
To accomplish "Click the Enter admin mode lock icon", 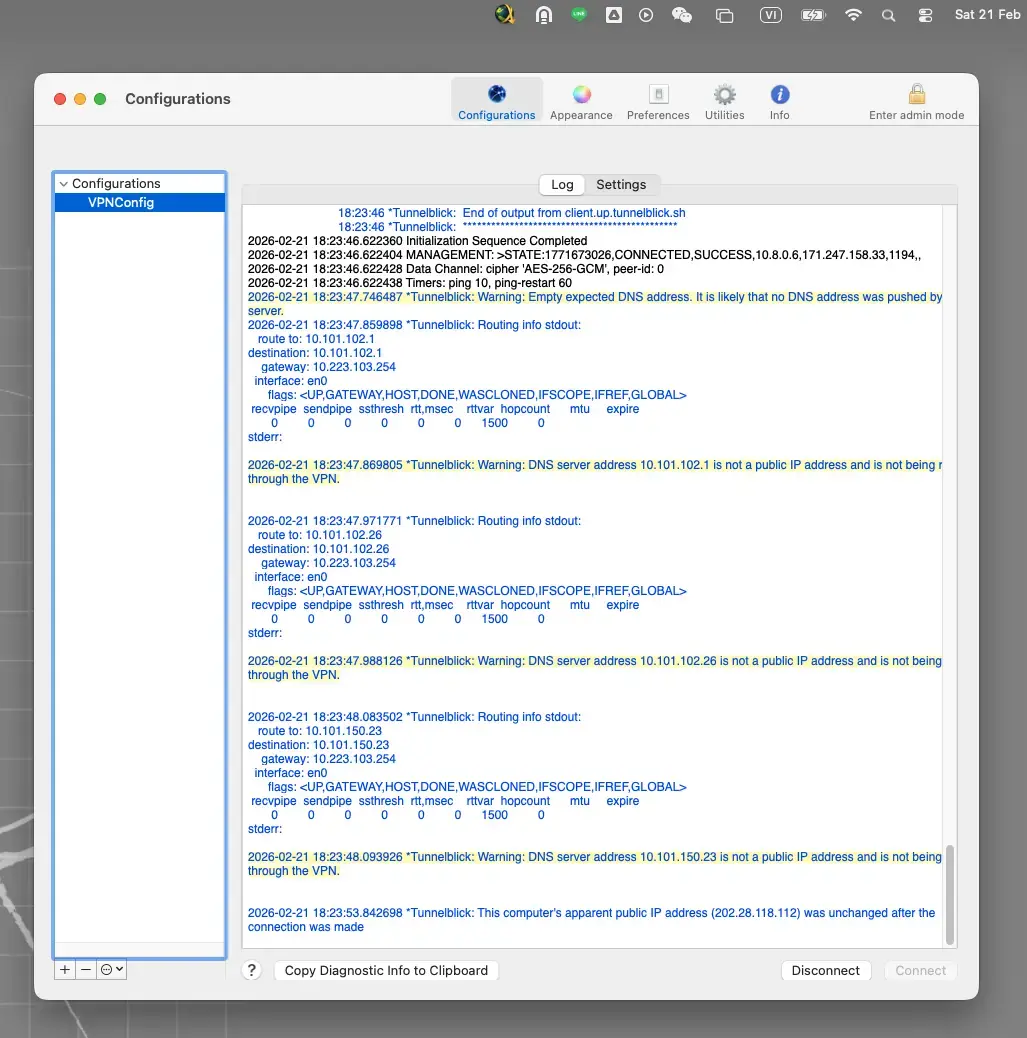I will pyautogui.click(x=916, y=95).
